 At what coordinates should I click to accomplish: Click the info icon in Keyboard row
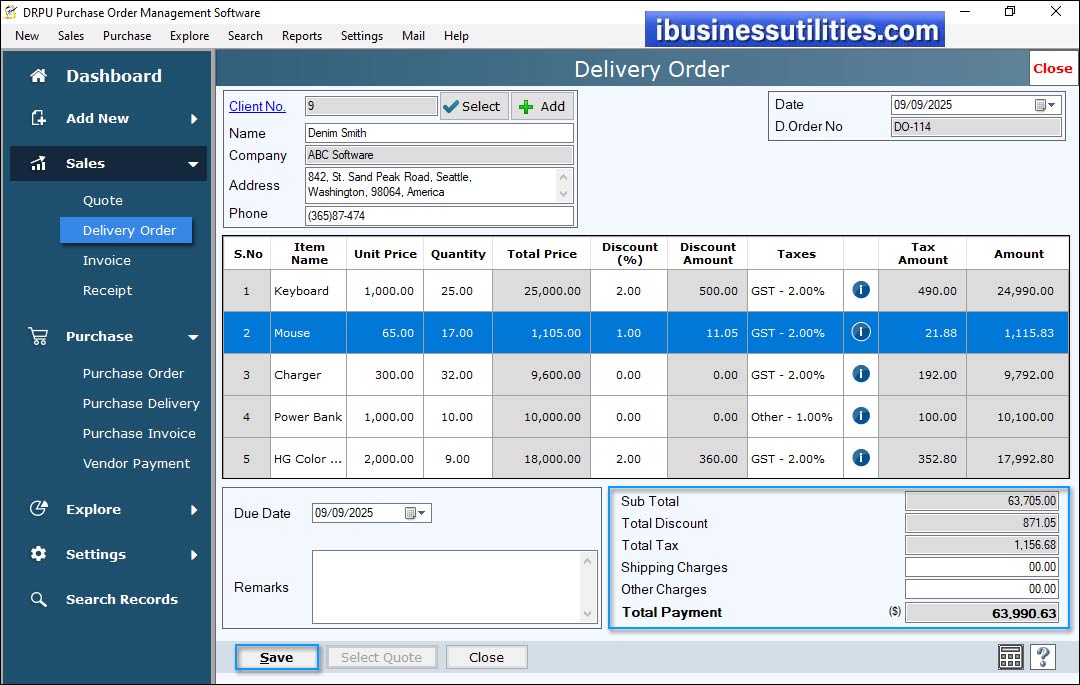[860, 290]
